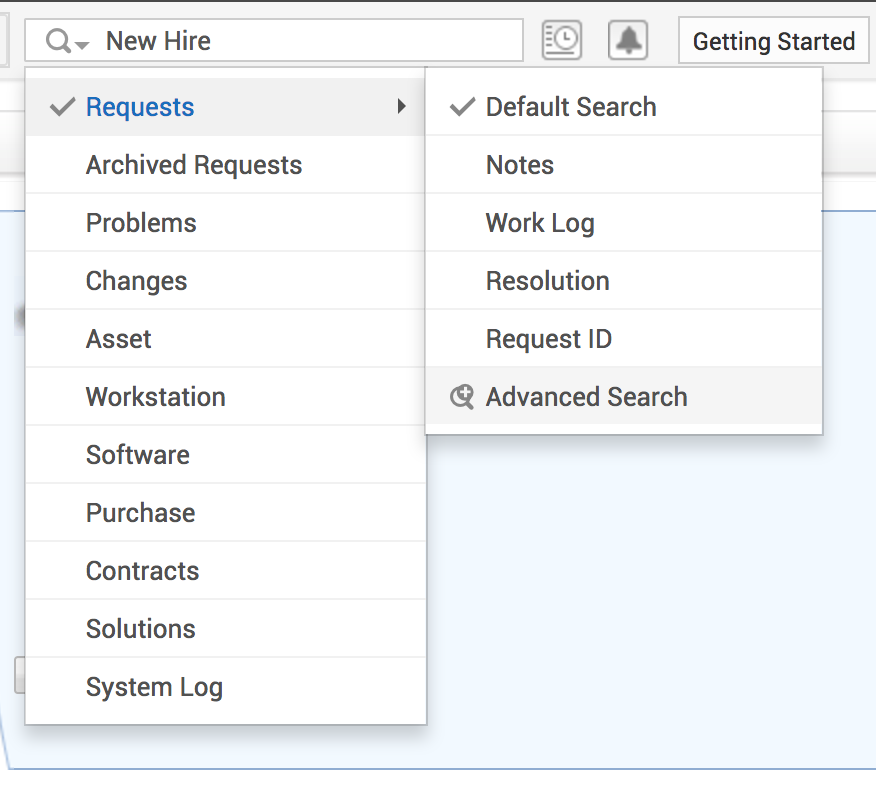Click the Getting Started button
876x792 pixels.
pos(774,41)
